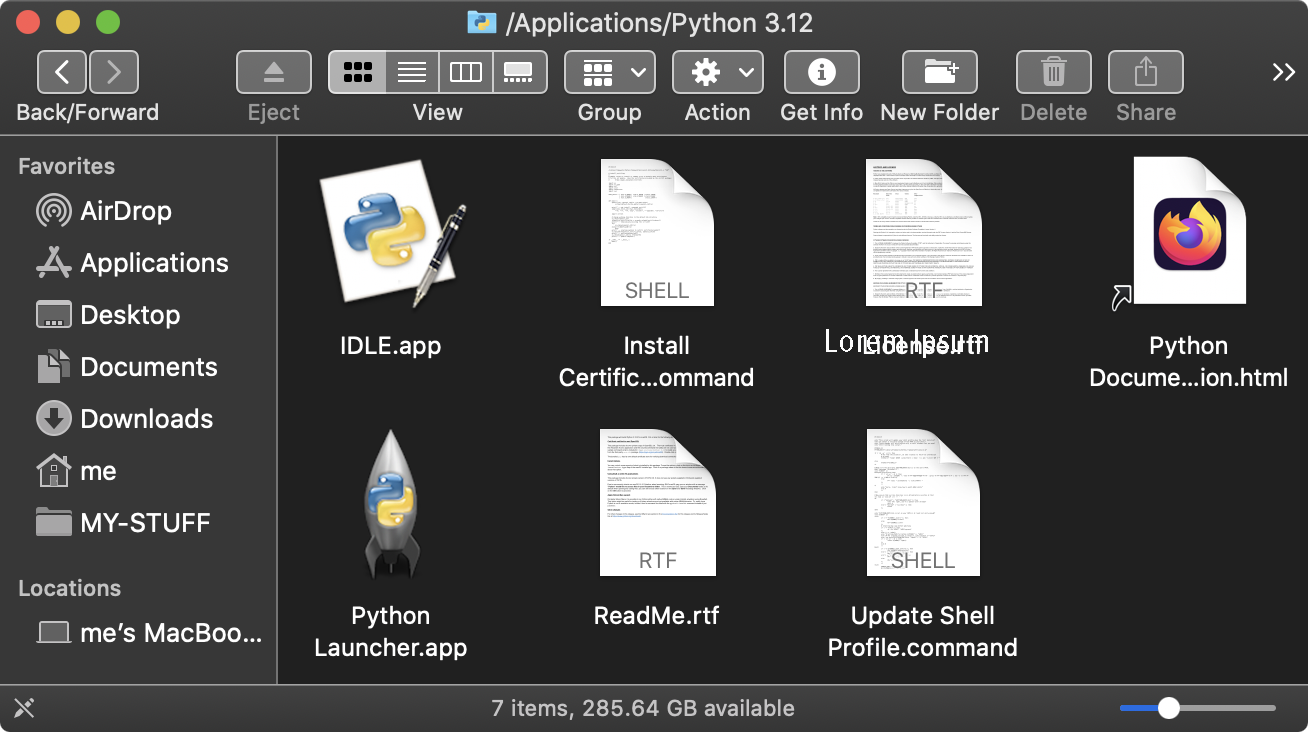Open the Group dropdown menu

610,72
